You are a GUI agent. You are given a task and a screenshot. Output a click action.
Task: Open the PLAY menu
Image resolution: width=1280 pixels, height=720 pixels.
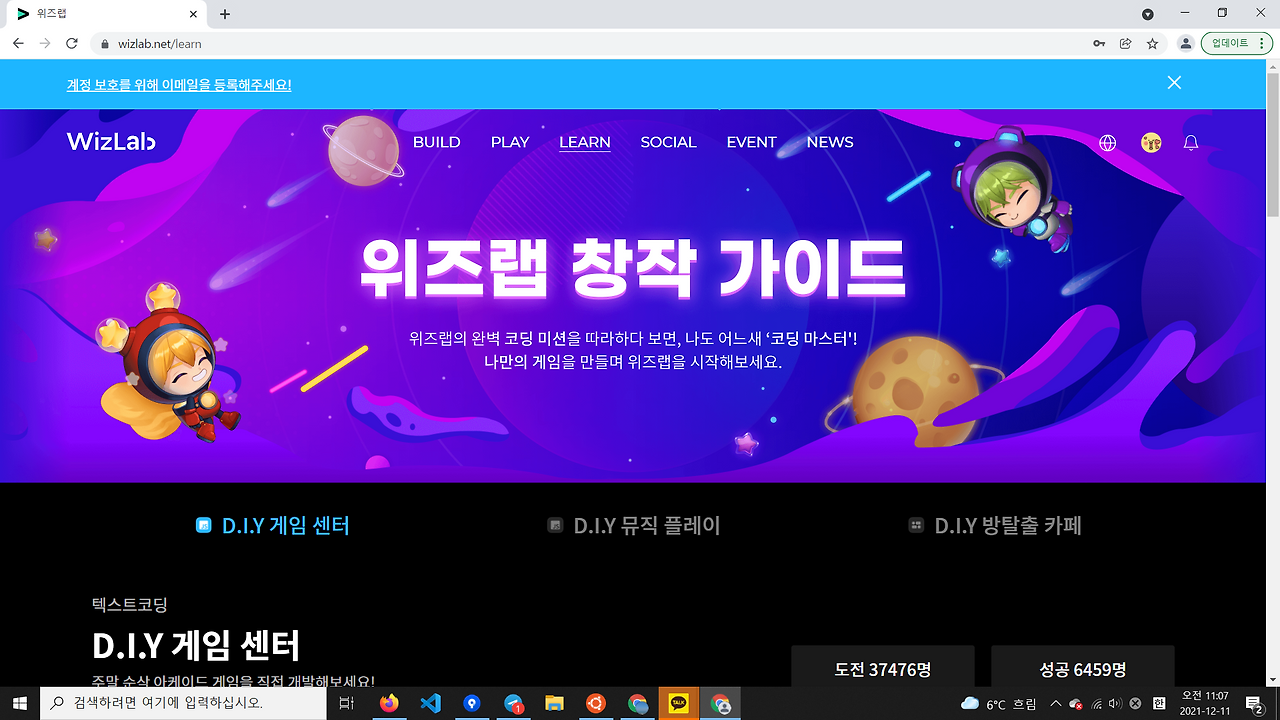pos(510,142)
